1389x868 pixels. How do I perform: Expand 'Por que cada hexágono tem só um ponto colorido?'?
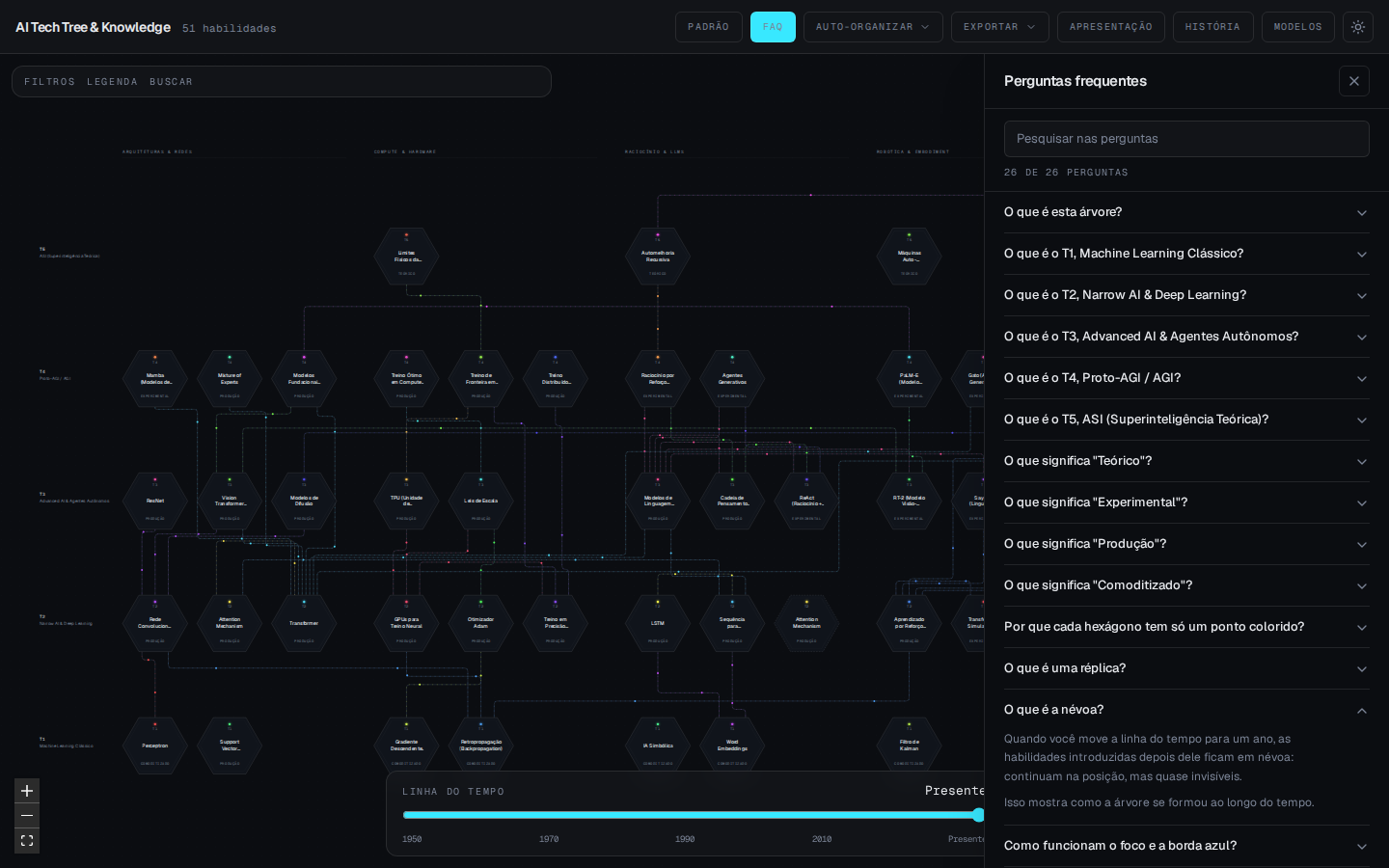click(x=1186, y=627)
